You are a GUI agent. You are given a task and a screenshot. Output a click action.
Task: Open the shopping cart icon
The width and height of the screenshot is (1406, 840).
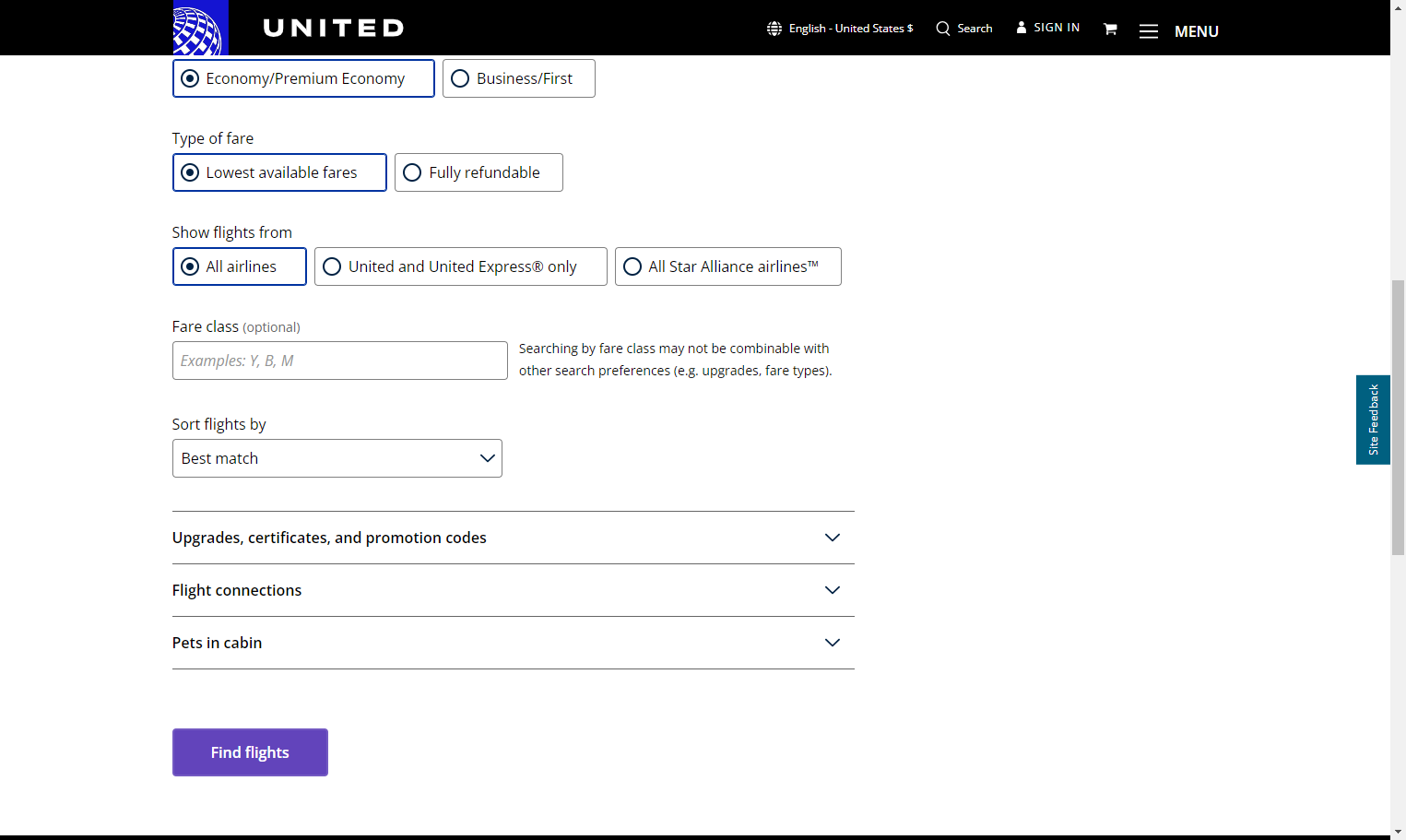coord(1110,29)
